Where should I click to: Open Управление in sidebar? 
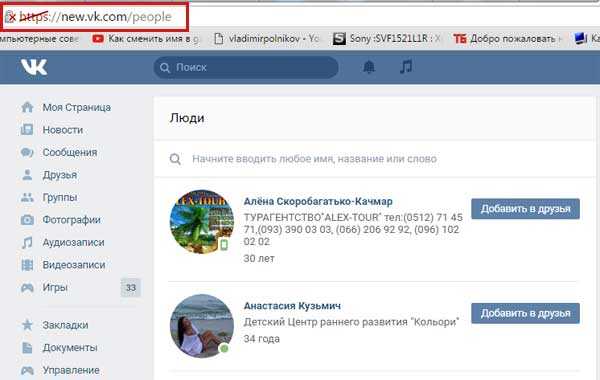click(71, 370)
